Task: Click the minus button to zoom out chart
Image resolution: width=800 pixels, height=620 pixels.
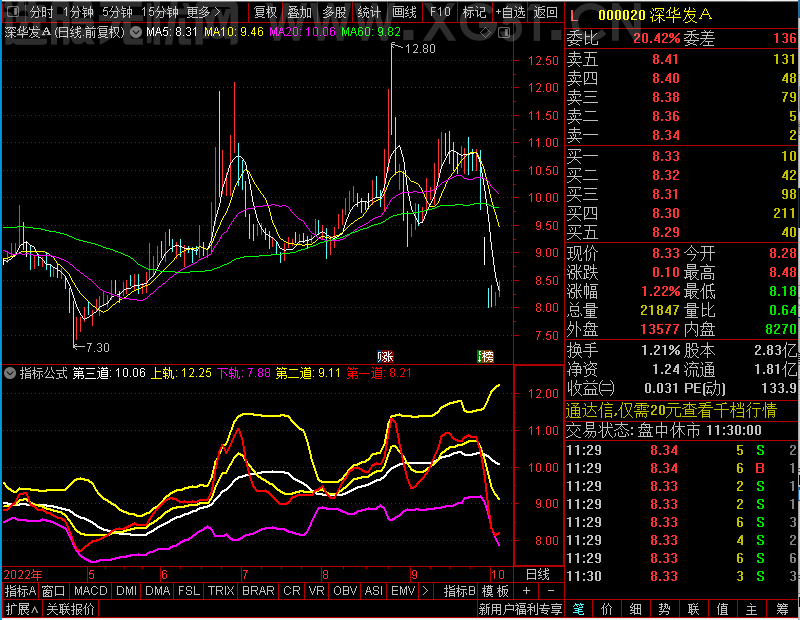Action: [x=551, y=591]
